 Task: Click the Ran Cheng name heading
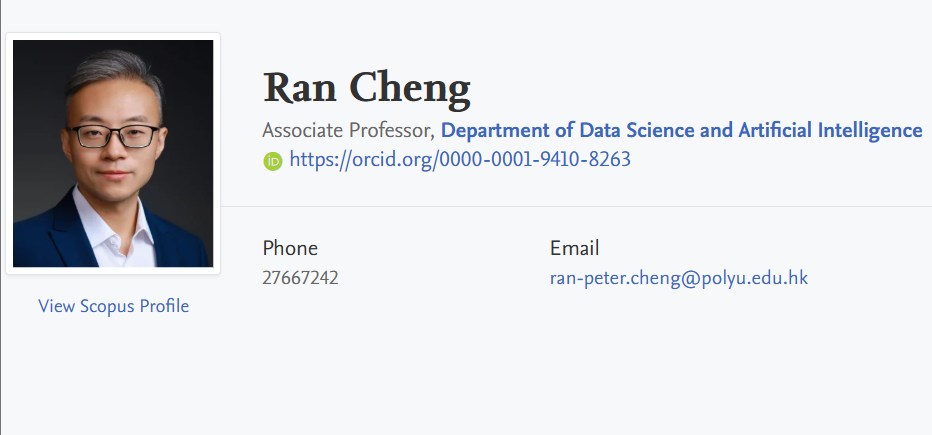(x=366, y=88)
